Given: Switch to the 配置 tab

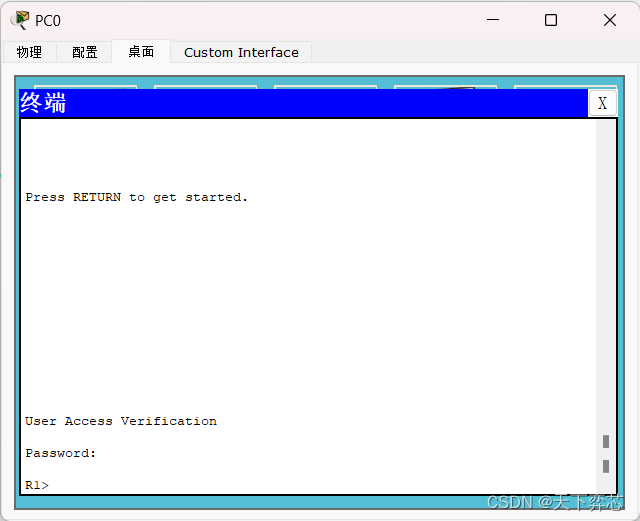Looking at the screenshot, I should point(84,52).
